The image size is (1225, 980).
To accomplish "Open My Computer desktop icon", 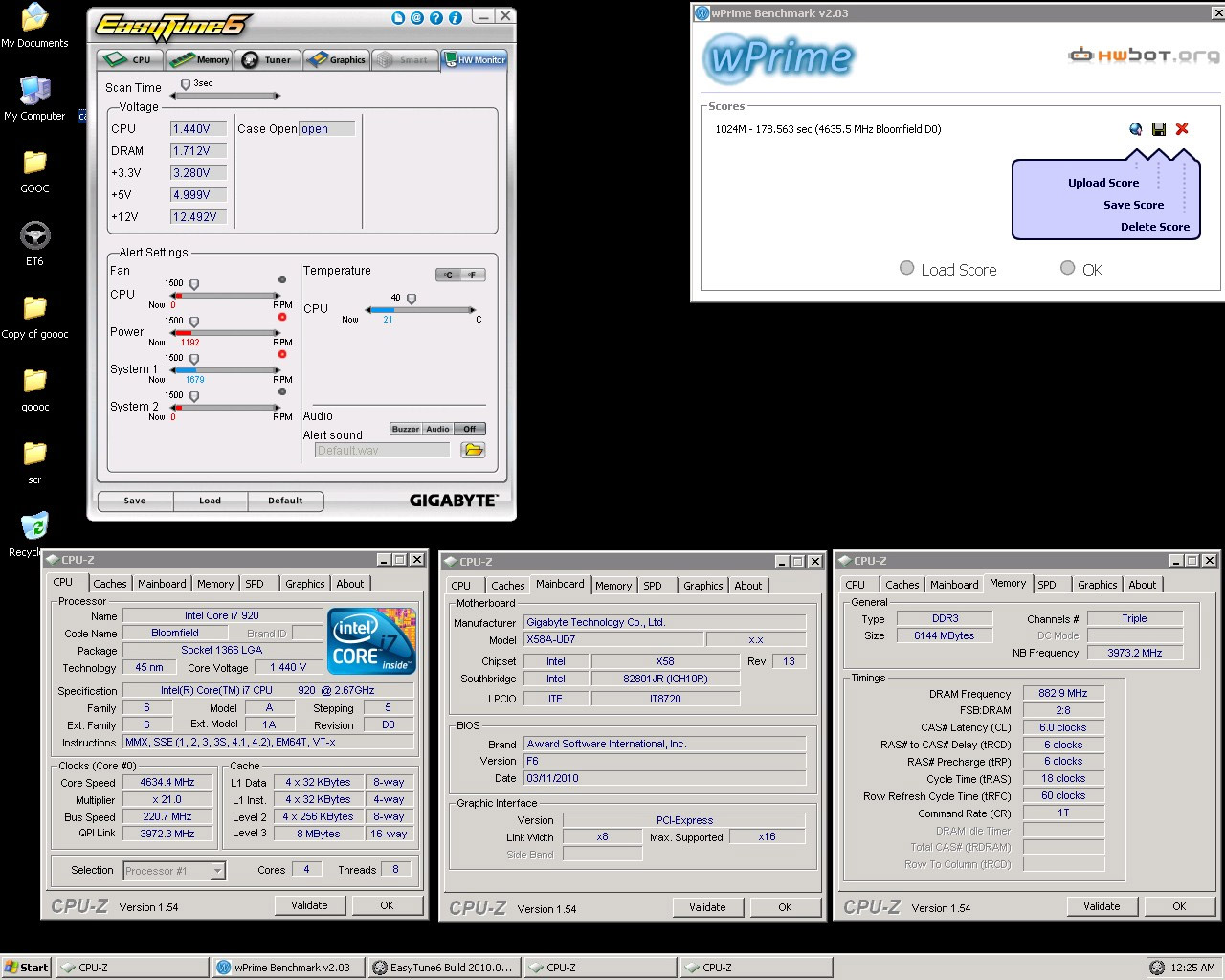I will pyautogui.click(x=34, y=99).
